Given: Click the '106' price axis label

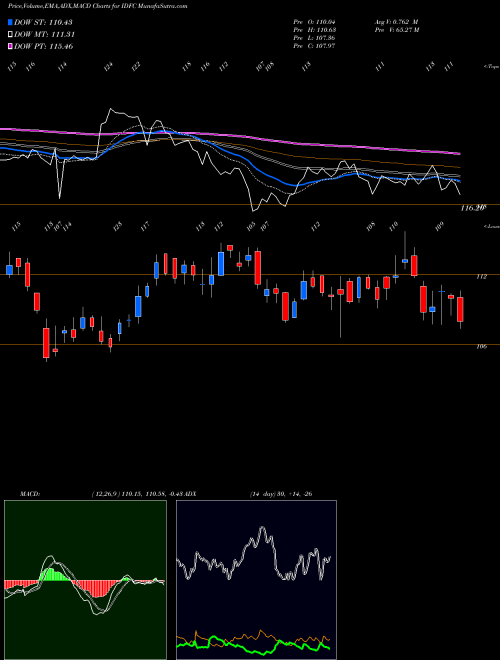Looking at the screenshot, I should tap(481, 346).
